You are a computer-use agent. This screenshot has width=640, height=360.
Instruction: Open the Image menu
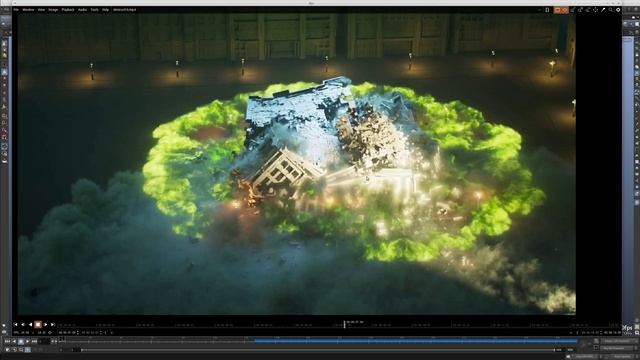click(53, 9)
